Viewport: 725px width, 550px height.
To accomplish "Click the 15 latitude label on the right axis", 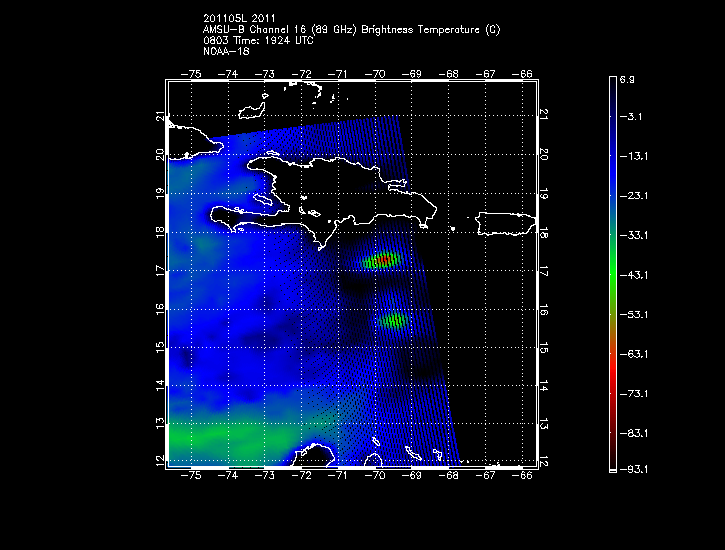I will [542, 347].
